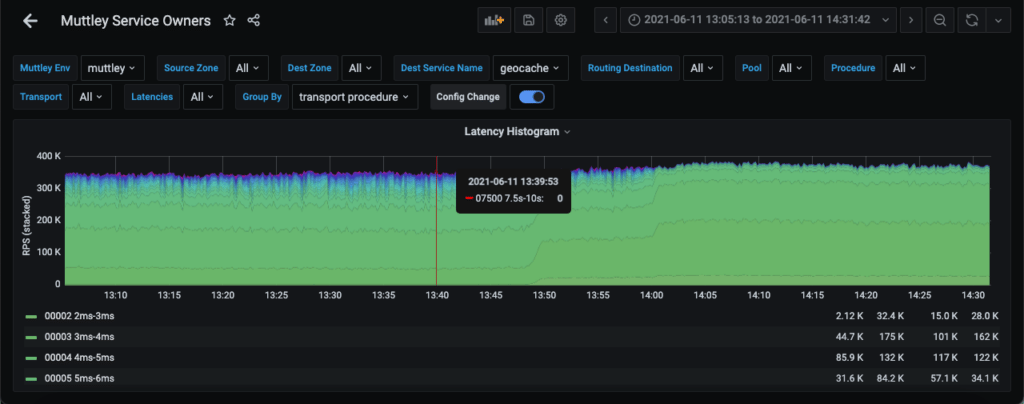
Task: Click the 00005 5ms-6ms color swatch
Action: pyautogui.click(x=32, y=377)
